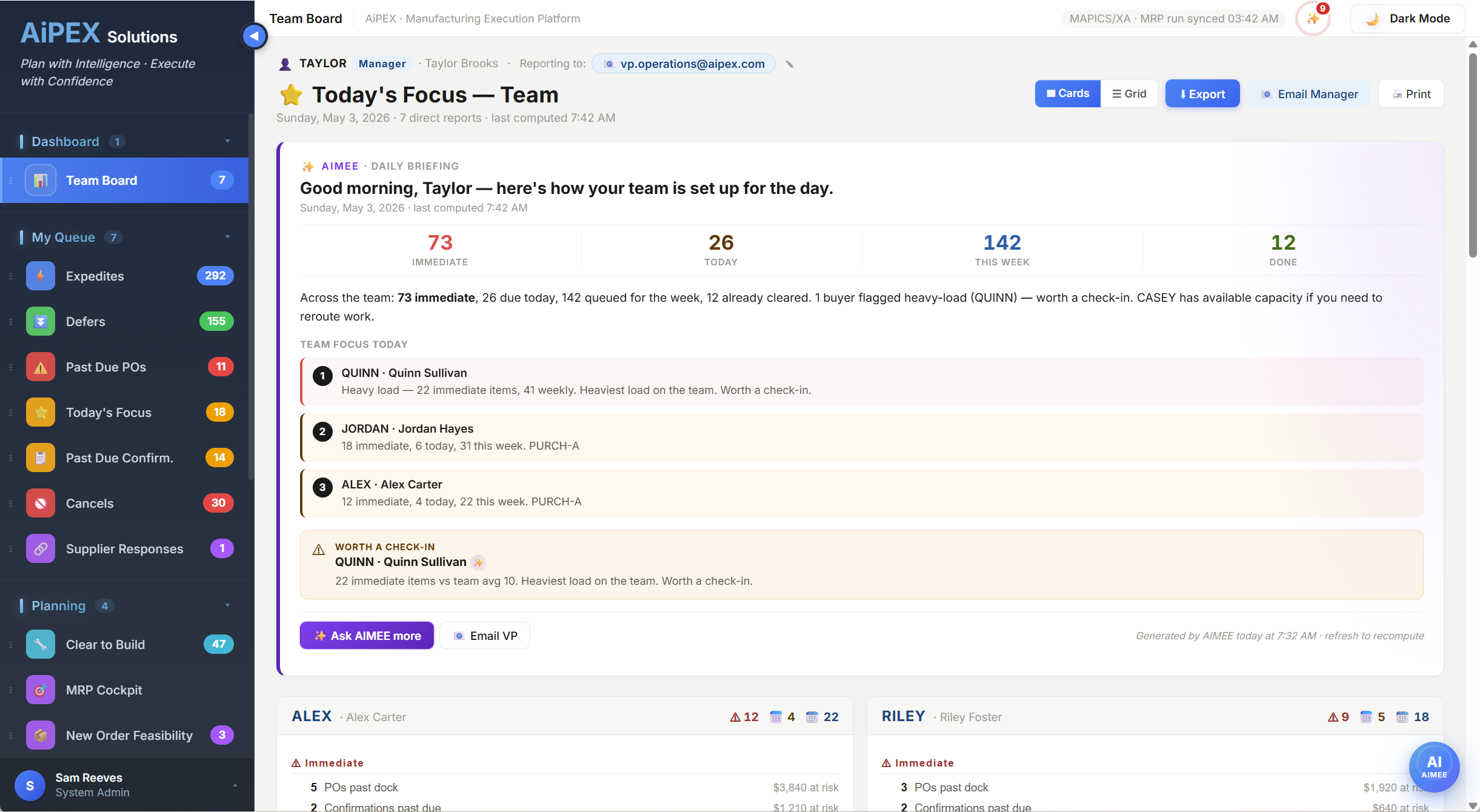The width and height of the screenshot is (1480, 812).
Task: Click the 12 DONE stat
Action: pos(1283,250)
